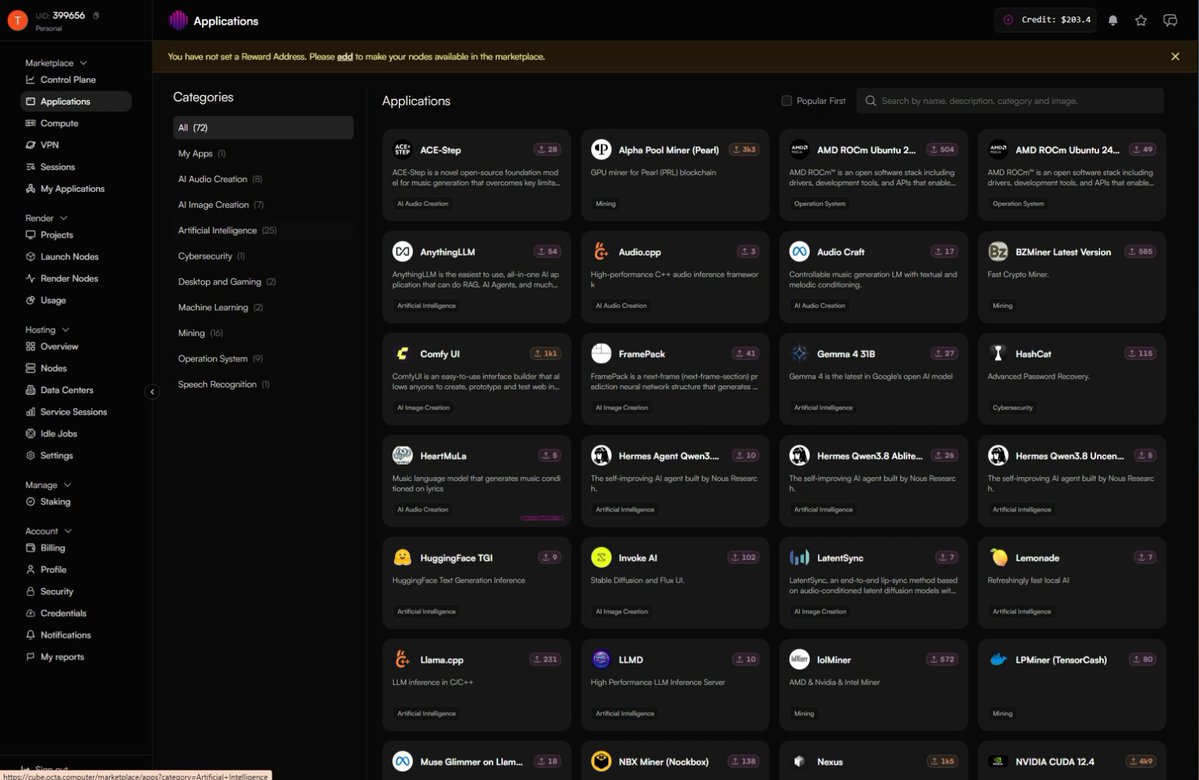Open the chat messages icon in header
The image size is (1199, 780).
(1170, 21)
